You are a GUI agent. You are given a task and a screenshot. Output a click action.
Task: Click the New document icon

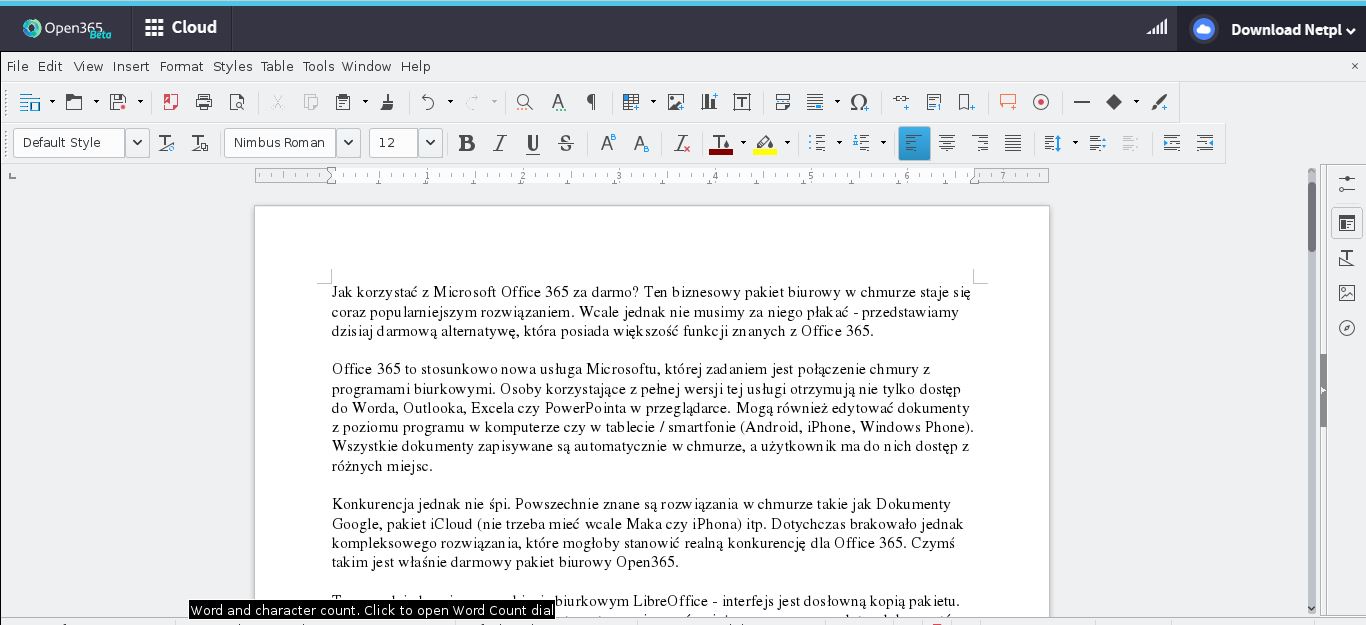[x=30, y=102]
